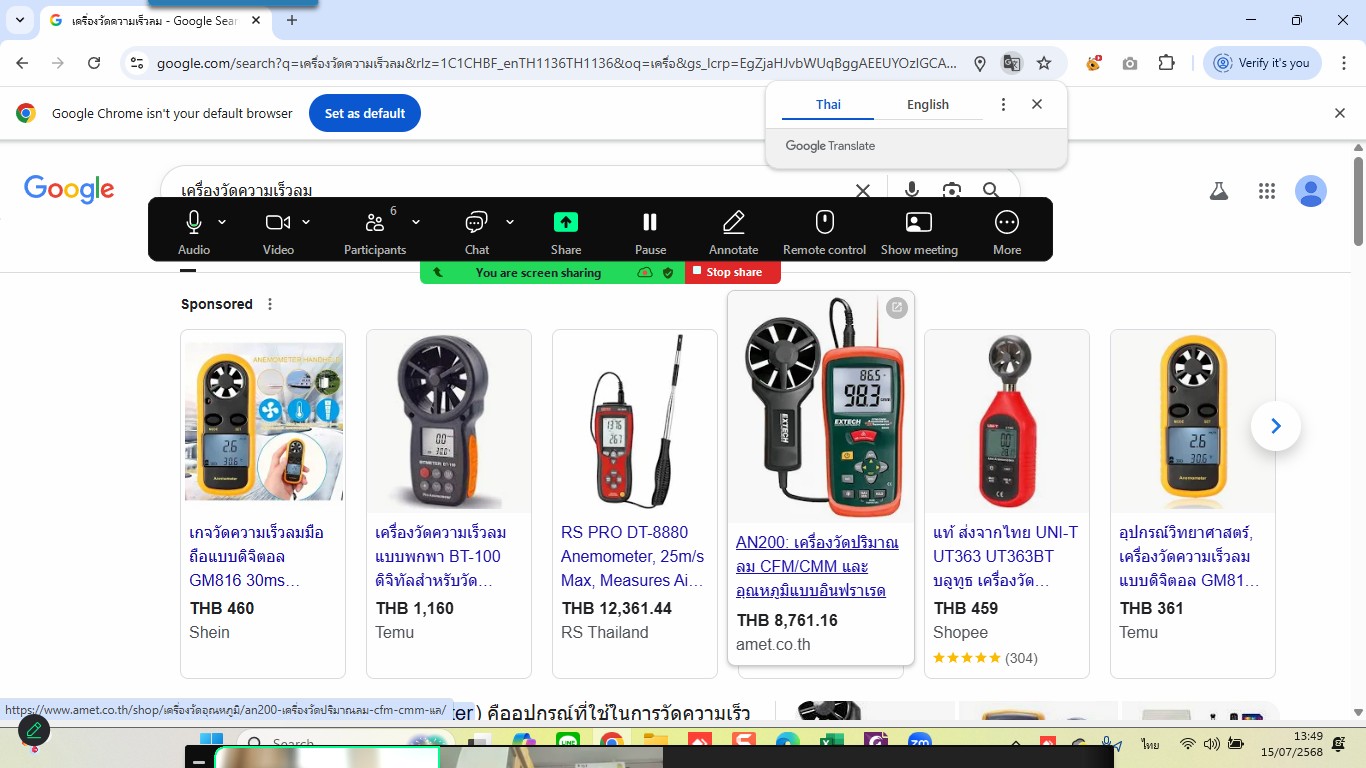Mute audio in the Zoom toolbar
Viewport: 1366px width, 768px height.
point(194,232)
